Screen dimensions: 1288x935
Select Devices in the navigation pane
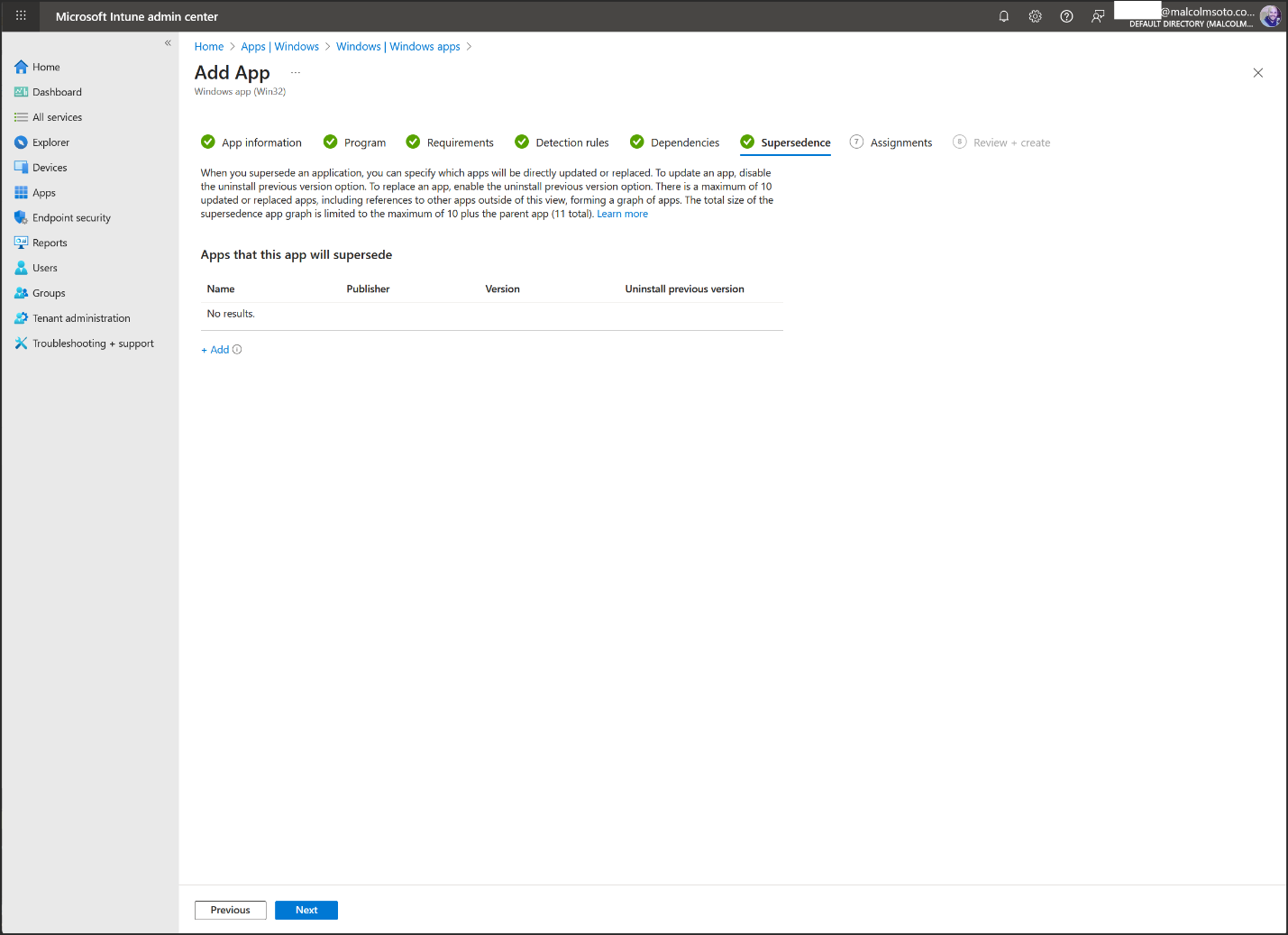[49, 167]
